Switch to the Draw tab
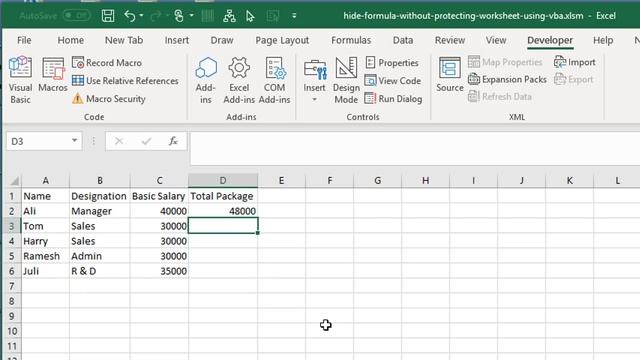The height and width of the screenshot is (360, 640). click(x=222, y=40)
